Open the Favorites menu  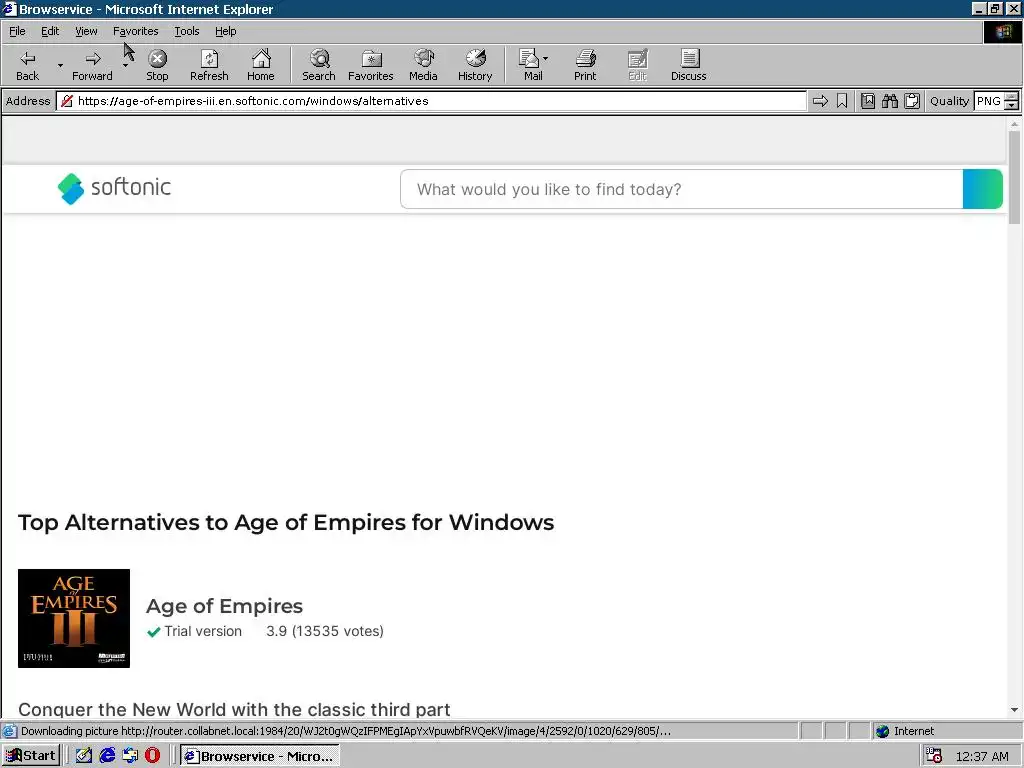pos(135,31)
